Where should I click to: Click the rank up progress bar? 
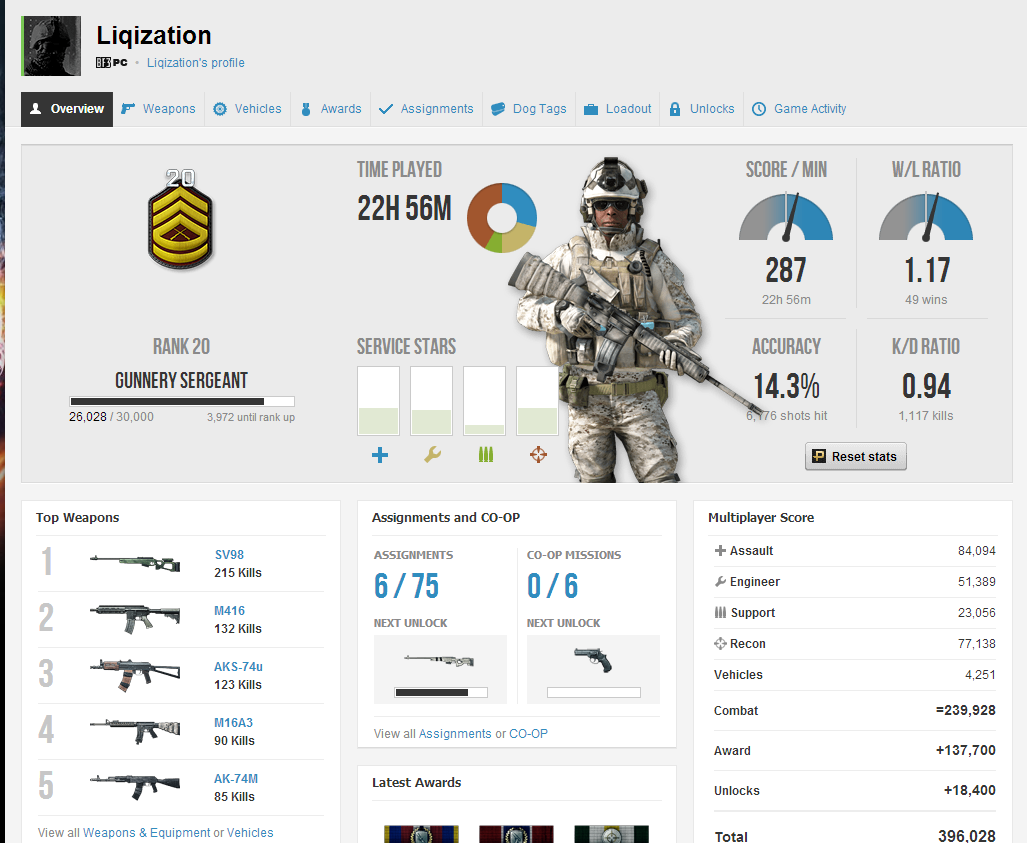click(x=182, y=402)
